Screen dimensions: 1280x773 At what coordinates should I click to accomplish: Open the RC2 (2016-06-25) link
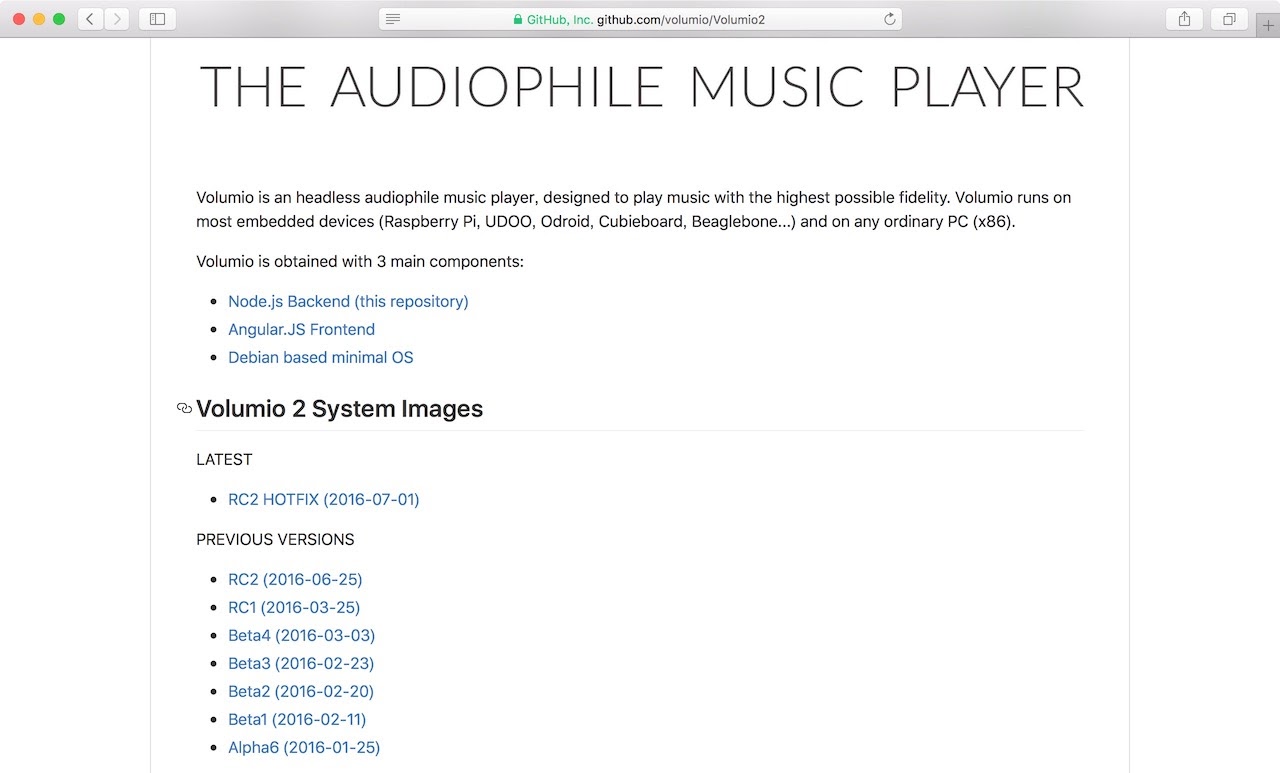(295, 579)
